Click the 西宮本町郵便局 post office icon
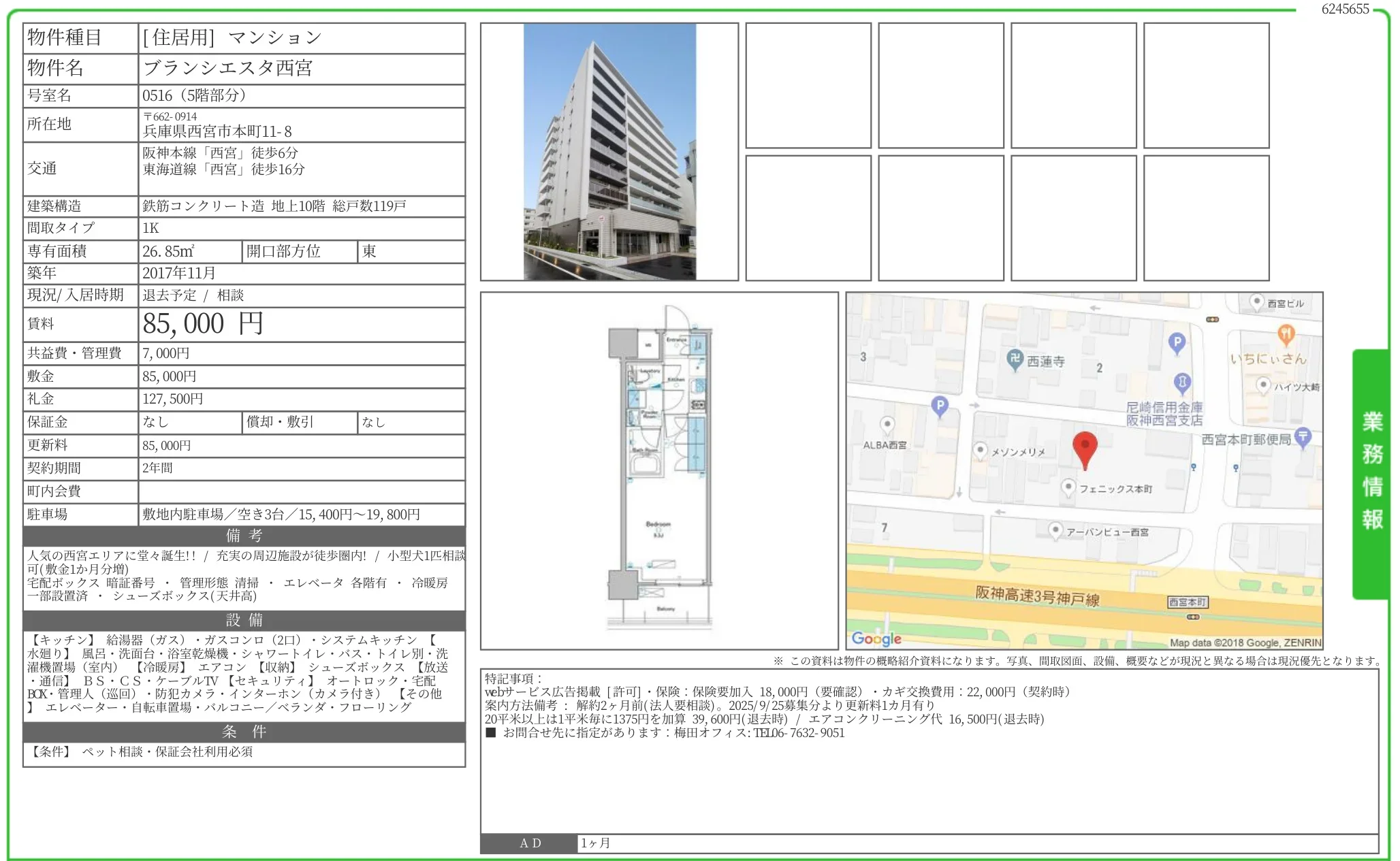1400x861 pixels. click(1302, 436)
